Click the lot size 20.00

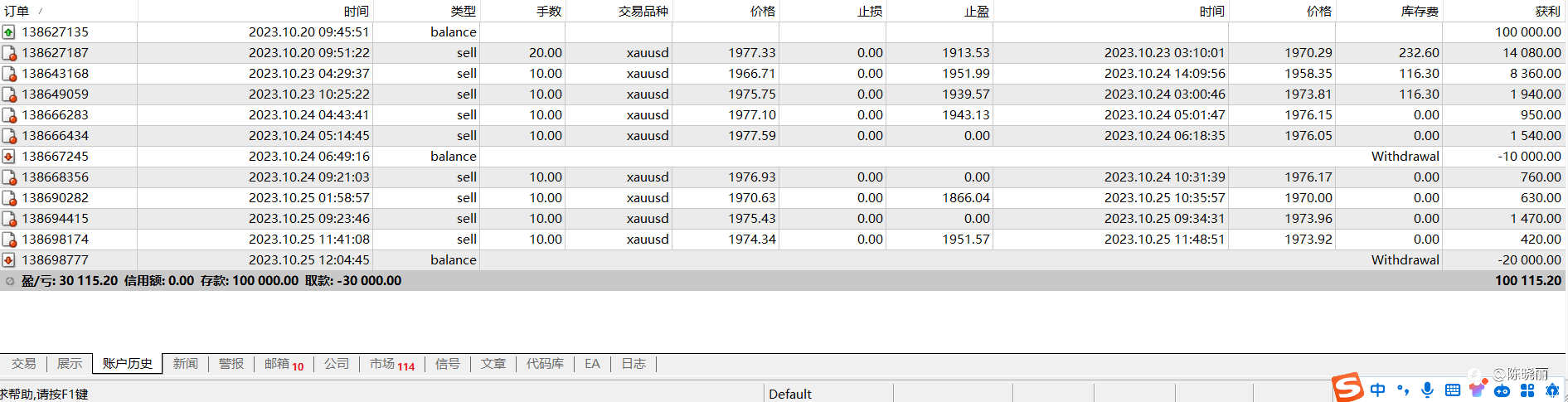[x=546, y=53]
